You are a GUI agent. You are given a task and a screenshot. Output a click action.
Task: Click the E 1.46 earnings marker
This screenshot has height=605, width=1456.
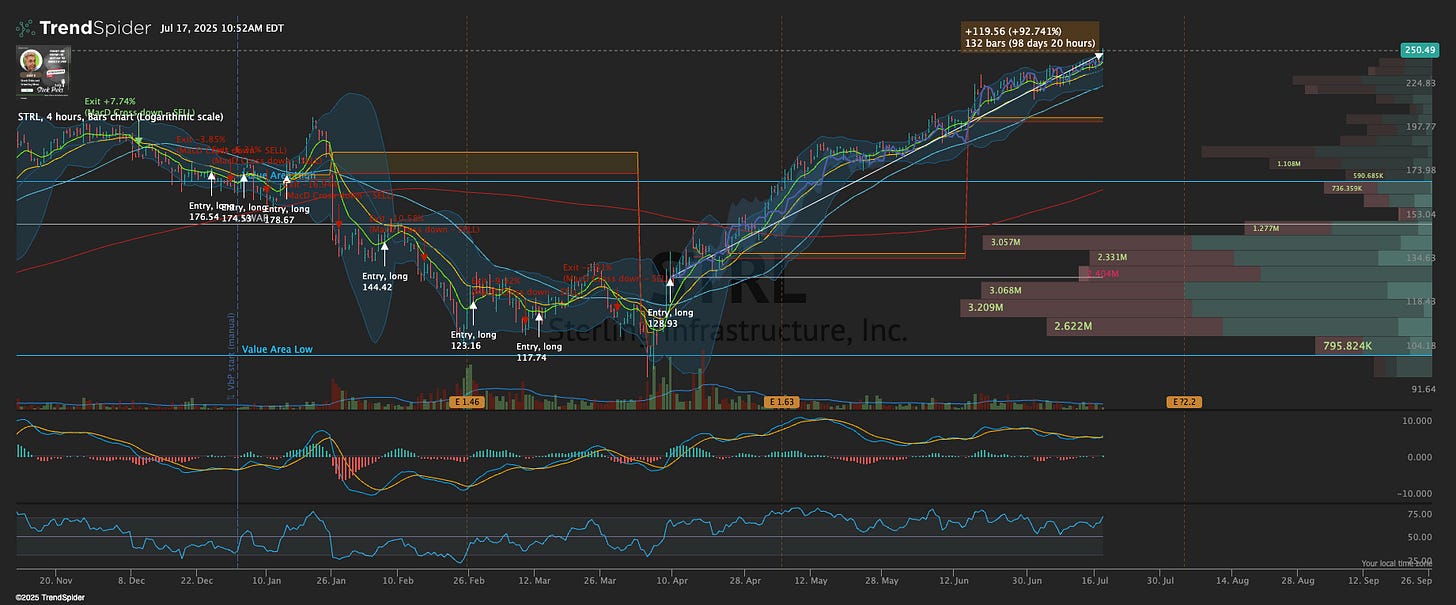pos(467,402)
